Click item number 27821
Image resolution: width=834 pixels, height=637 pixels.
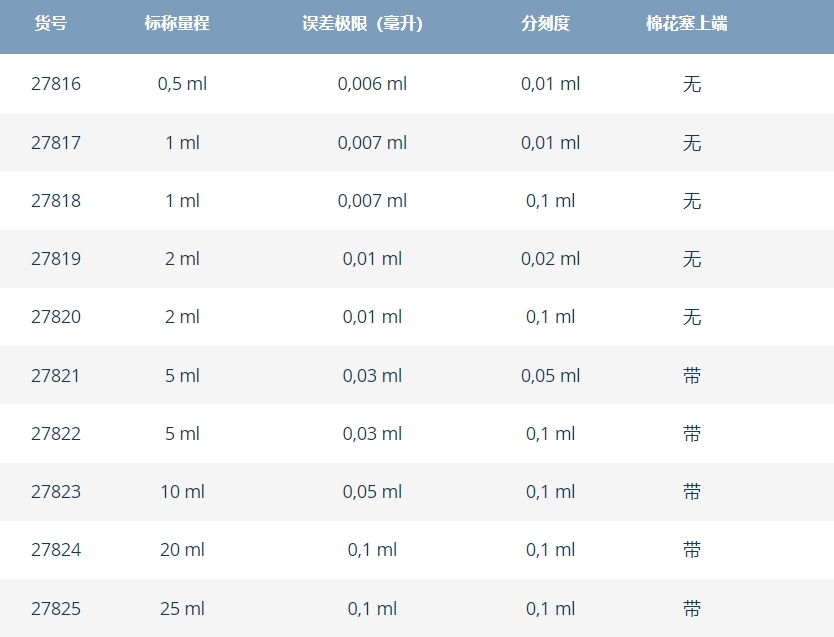point(55,375)
